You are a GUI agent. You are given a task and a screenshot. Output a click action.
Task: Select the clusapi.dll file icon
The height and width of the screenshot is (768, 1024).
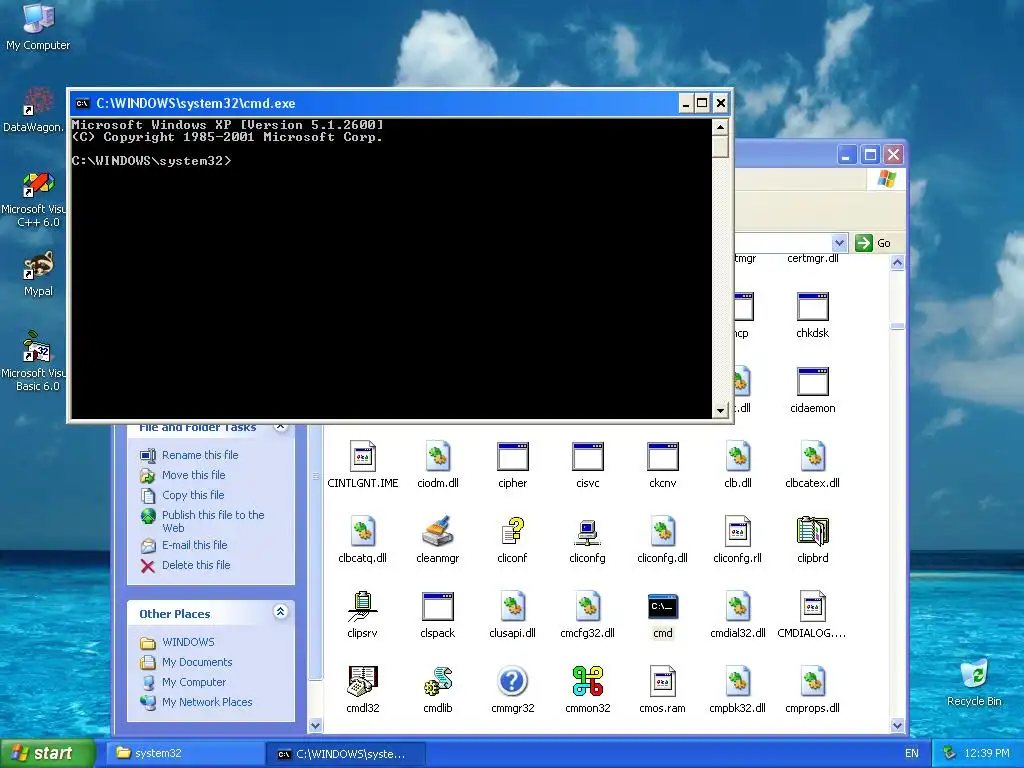pyautogui.click(x=513, y=607)
